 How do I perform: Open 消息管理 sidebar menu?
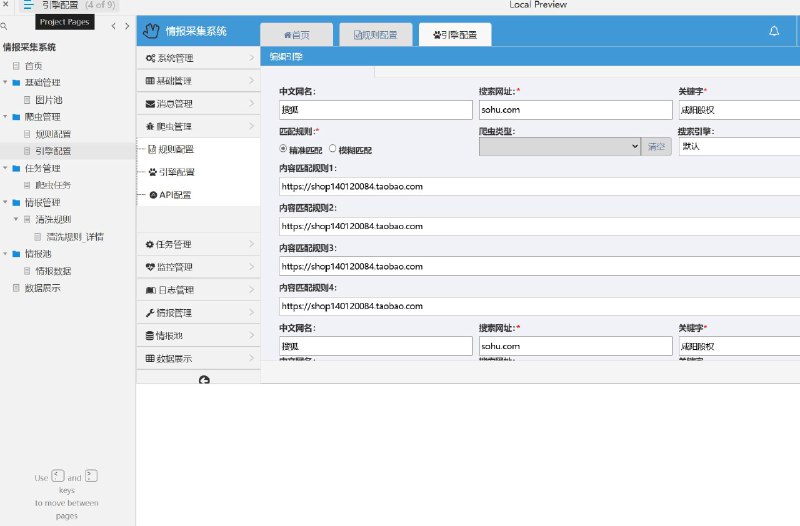(198, 104)
